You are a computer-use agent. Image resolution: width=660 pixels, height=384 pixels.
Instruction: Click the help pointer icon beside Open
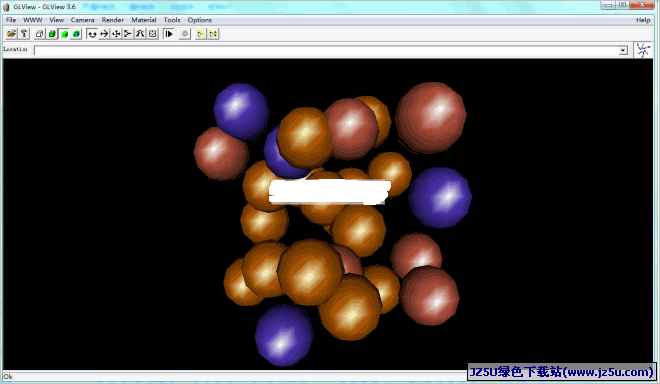(24, 34)
